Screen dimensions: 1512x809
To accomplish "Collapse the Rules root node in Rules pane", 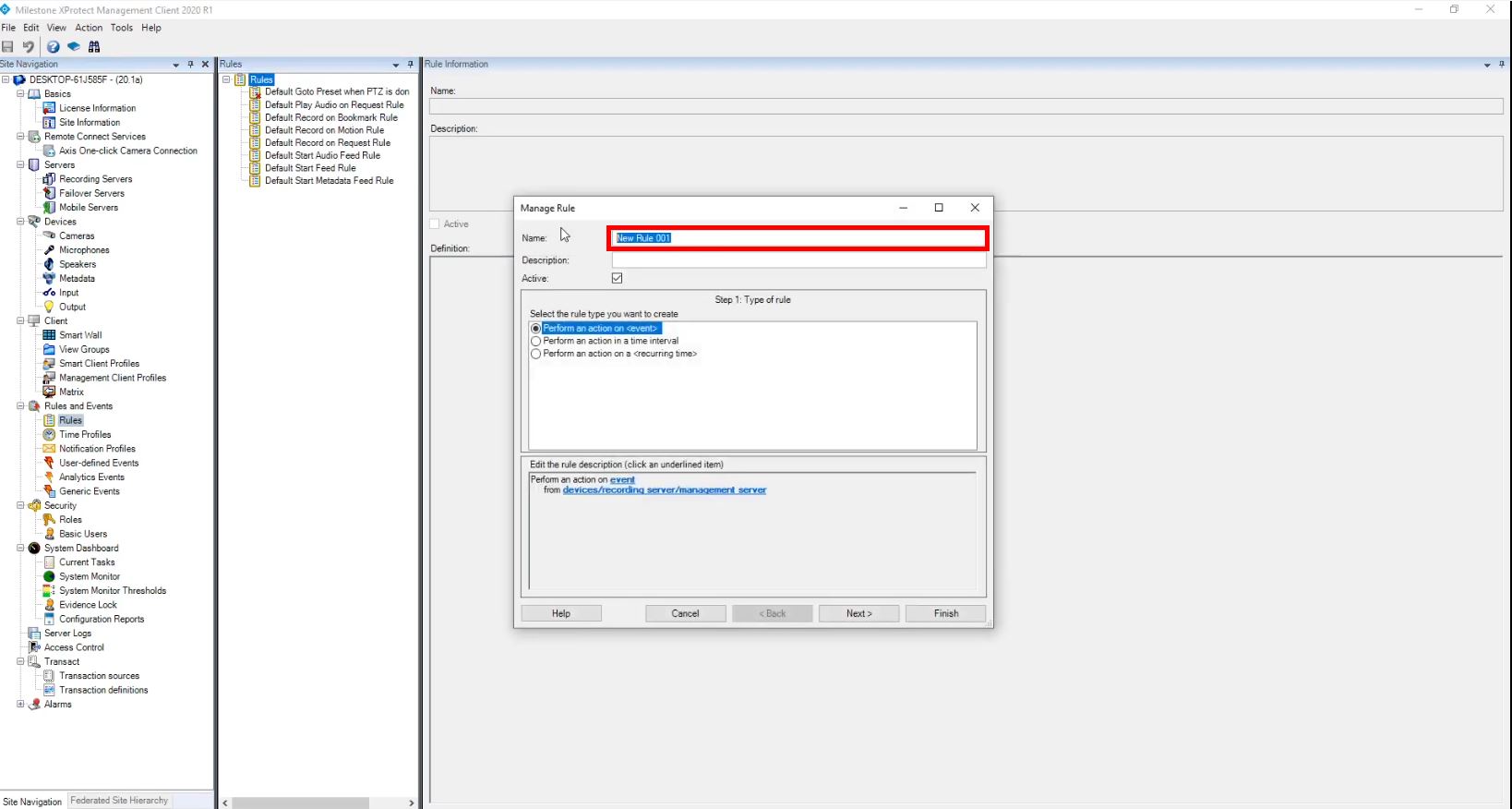I will pyautogui.click(x=226, y=80).
